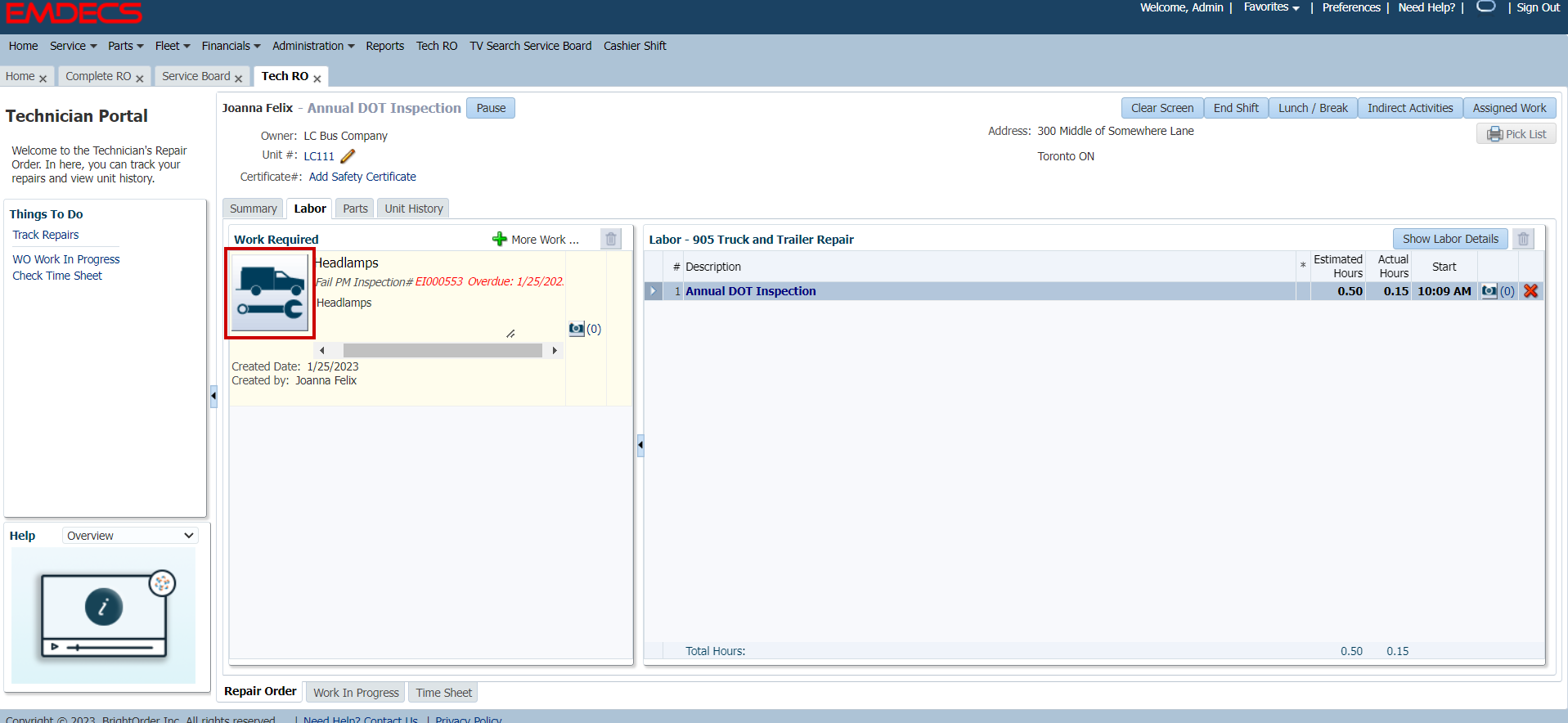The height and width of the screenshot is (723, 1568).
Task: Click the Lunch / Break button
Action: [x=1313, y=108]
